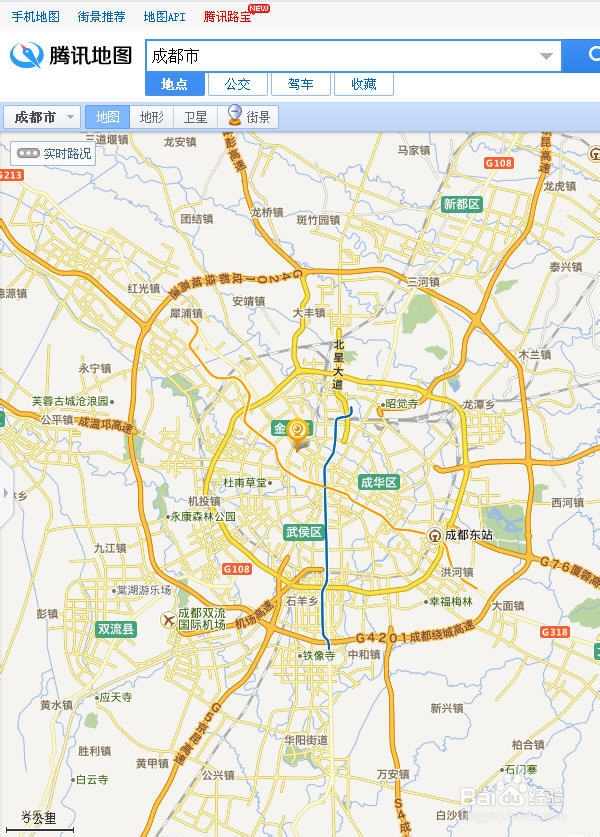Click the 新都区 district label
Image resolution: width=600 pixels, height=837 pixels.
click(462, 204)
